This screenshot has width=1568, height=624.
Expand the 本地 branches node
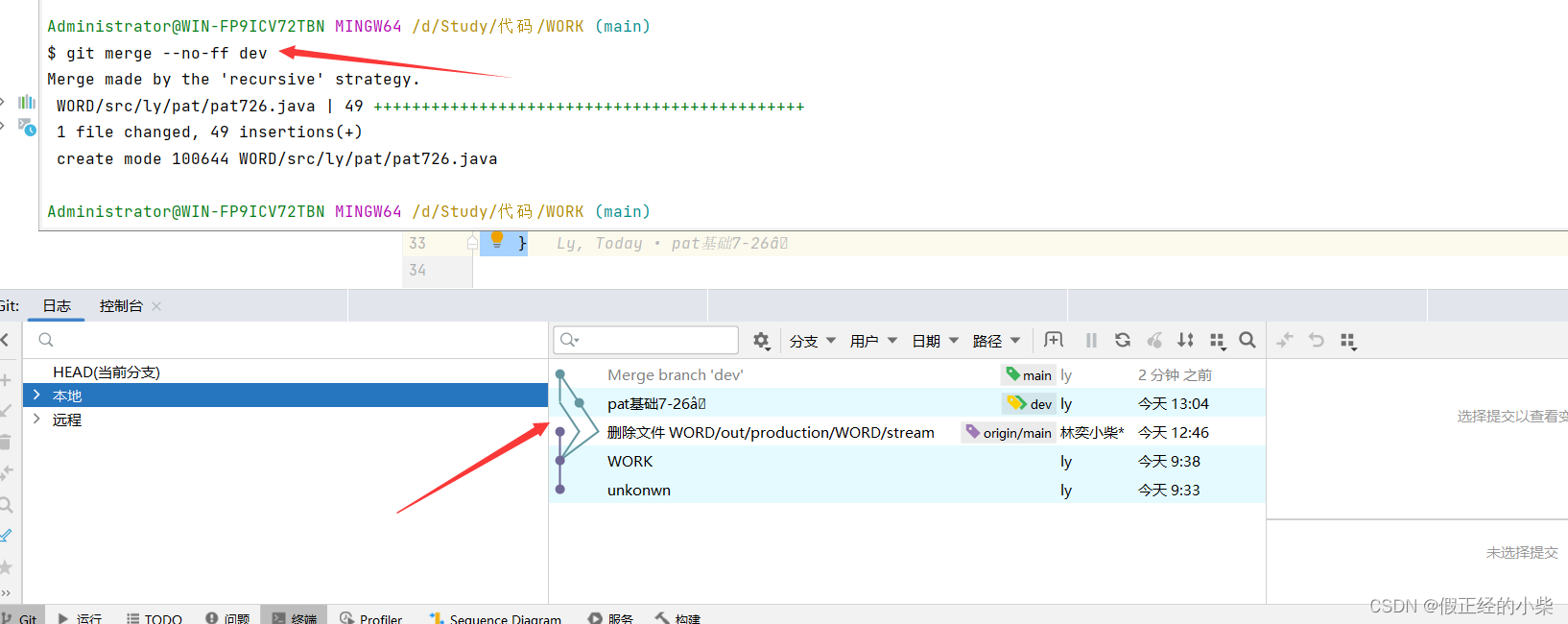36,395
